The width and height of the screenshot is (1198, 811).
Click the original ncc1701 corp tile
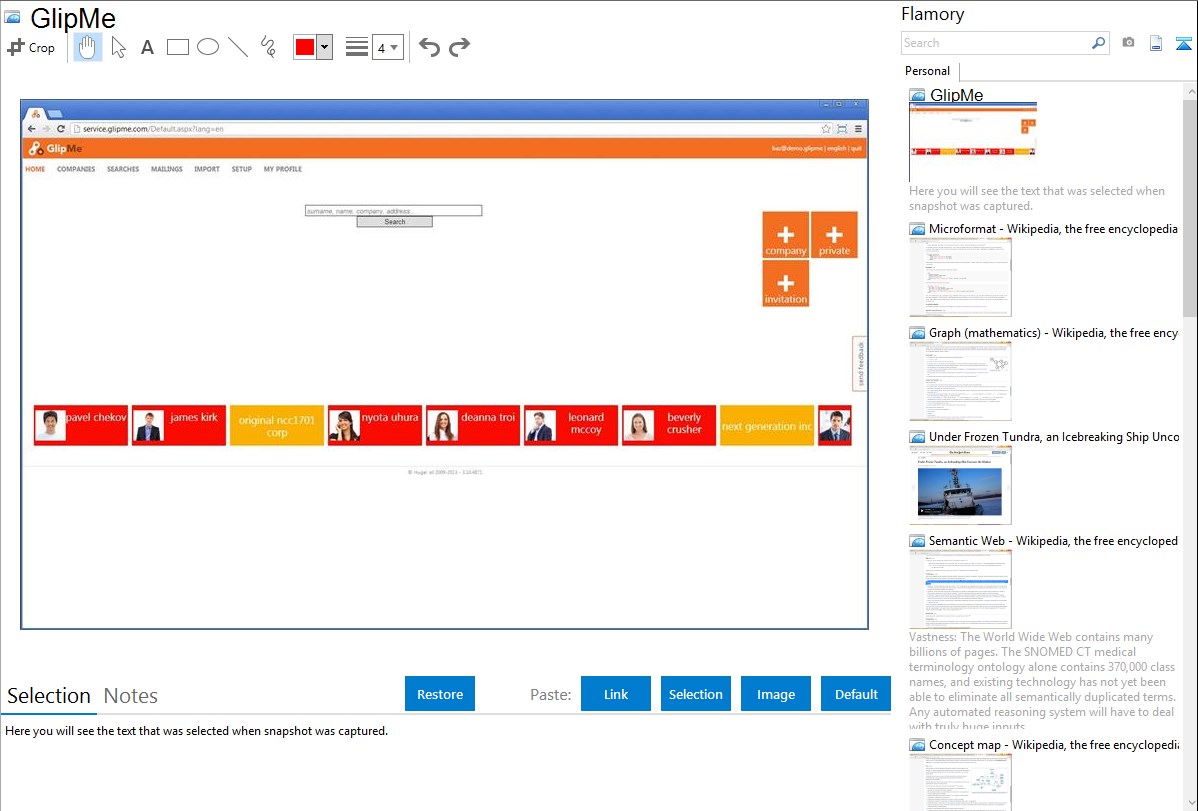pos(277,425)
